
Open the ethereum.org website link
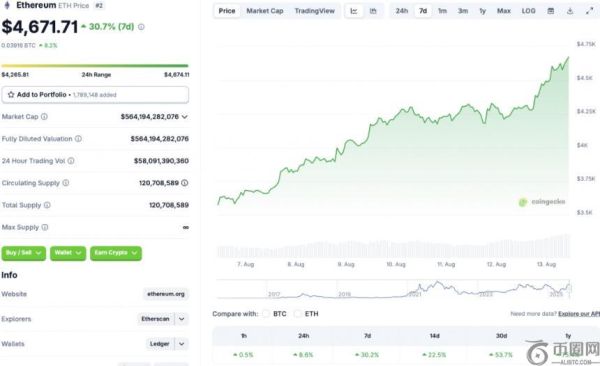point(166,294)
